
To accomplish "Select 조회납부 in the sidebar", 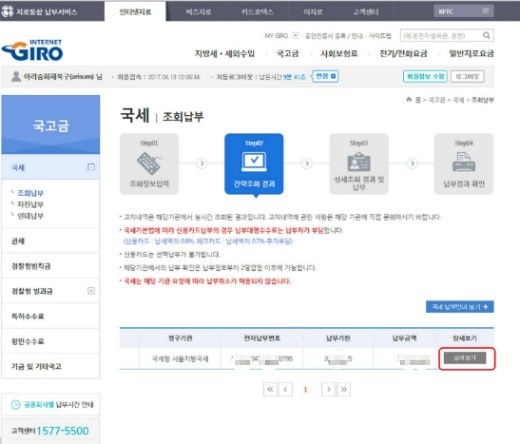I will tap(30, 193).
